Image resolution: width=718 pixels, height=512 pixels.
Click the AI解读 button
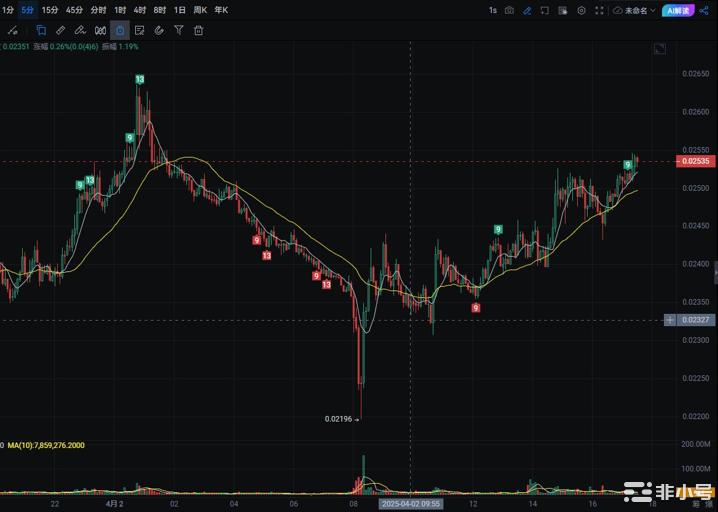(677, 10)
